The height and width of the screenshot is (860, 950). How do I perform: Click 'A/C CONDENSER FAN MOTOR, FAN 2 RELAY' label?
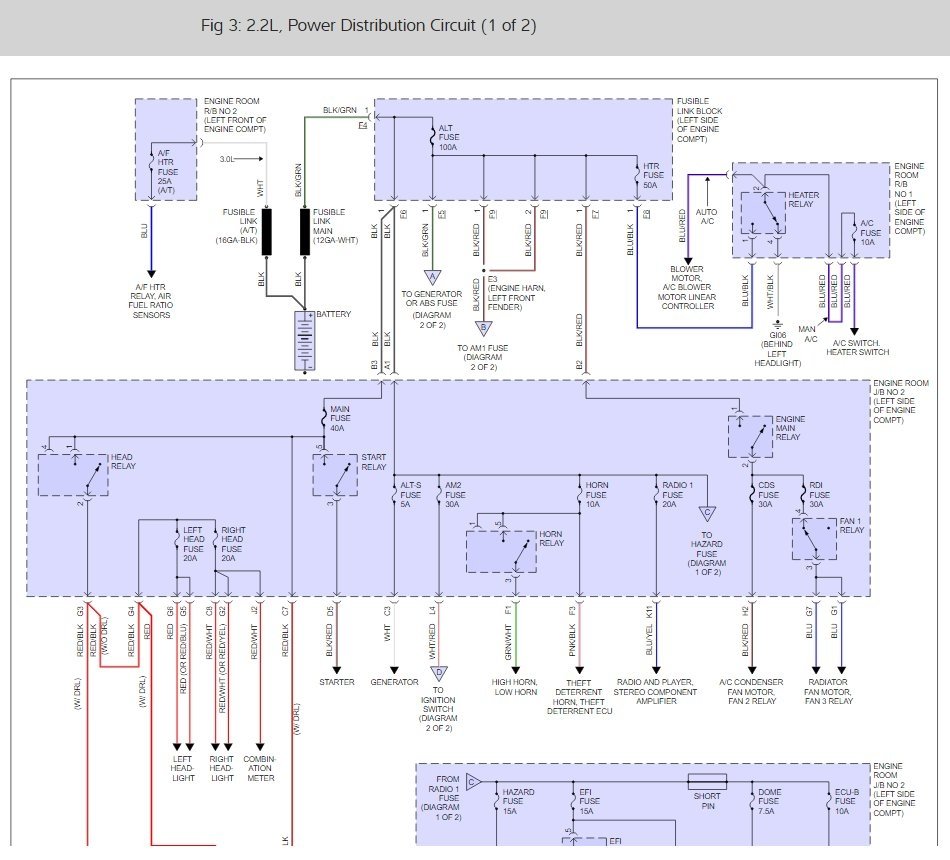(751, 692)
